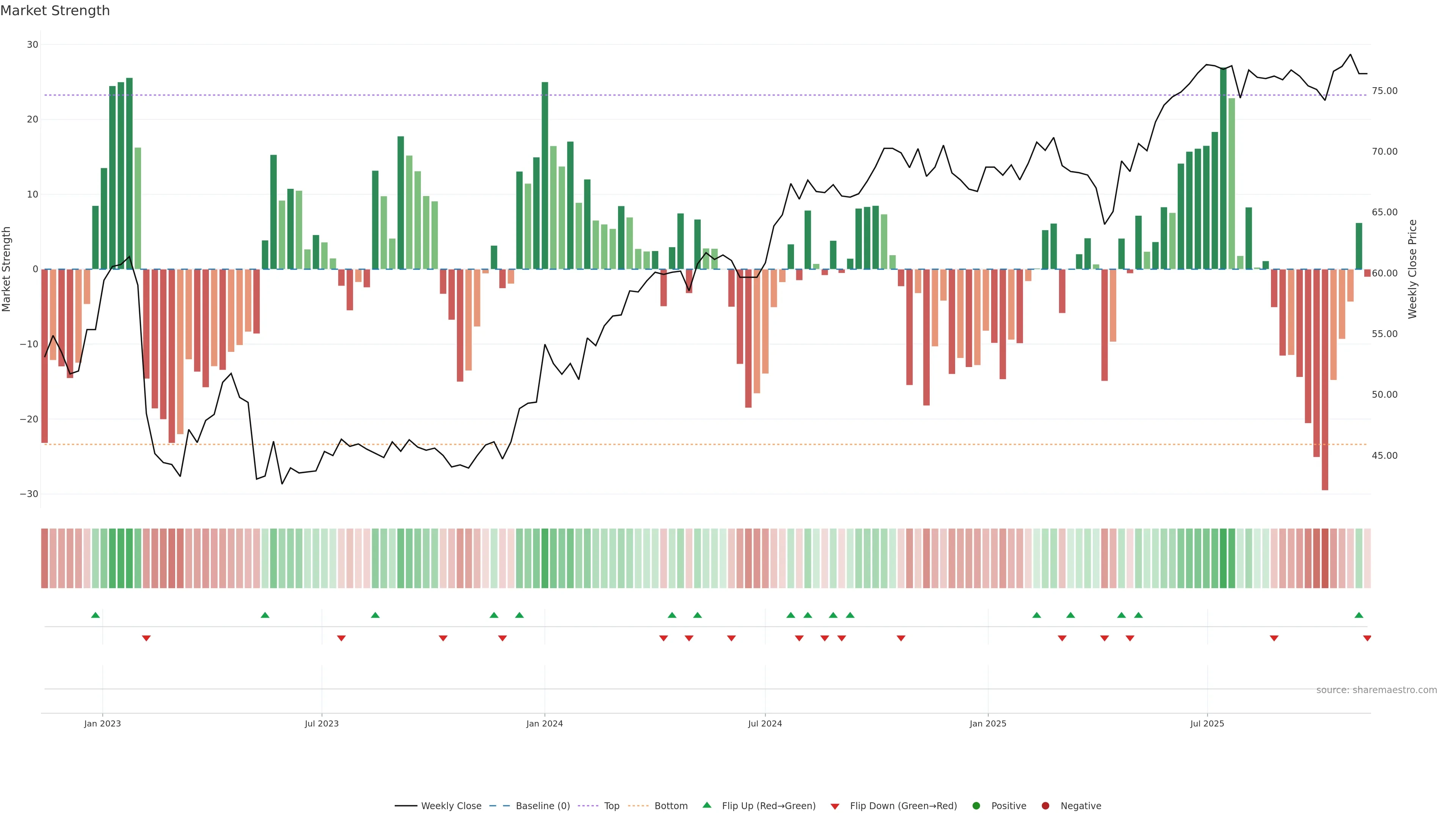Click the green Positive circle in legend
The image size is (1456, 819).
976,806
